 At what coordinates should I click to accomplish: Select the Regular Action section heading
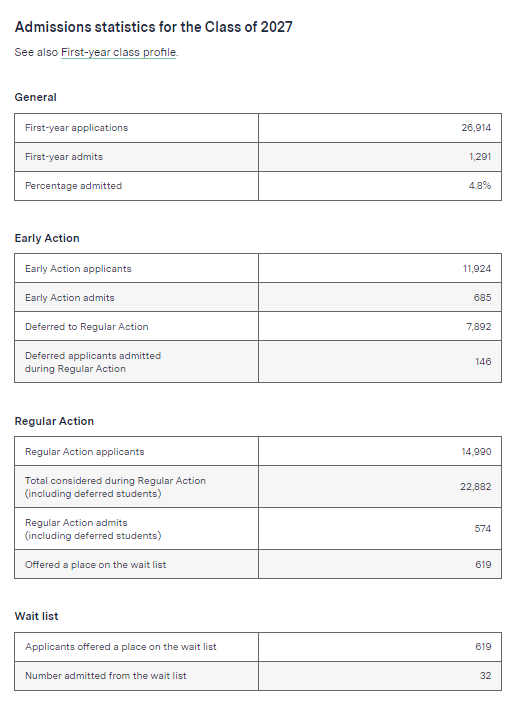click(54, 421)
